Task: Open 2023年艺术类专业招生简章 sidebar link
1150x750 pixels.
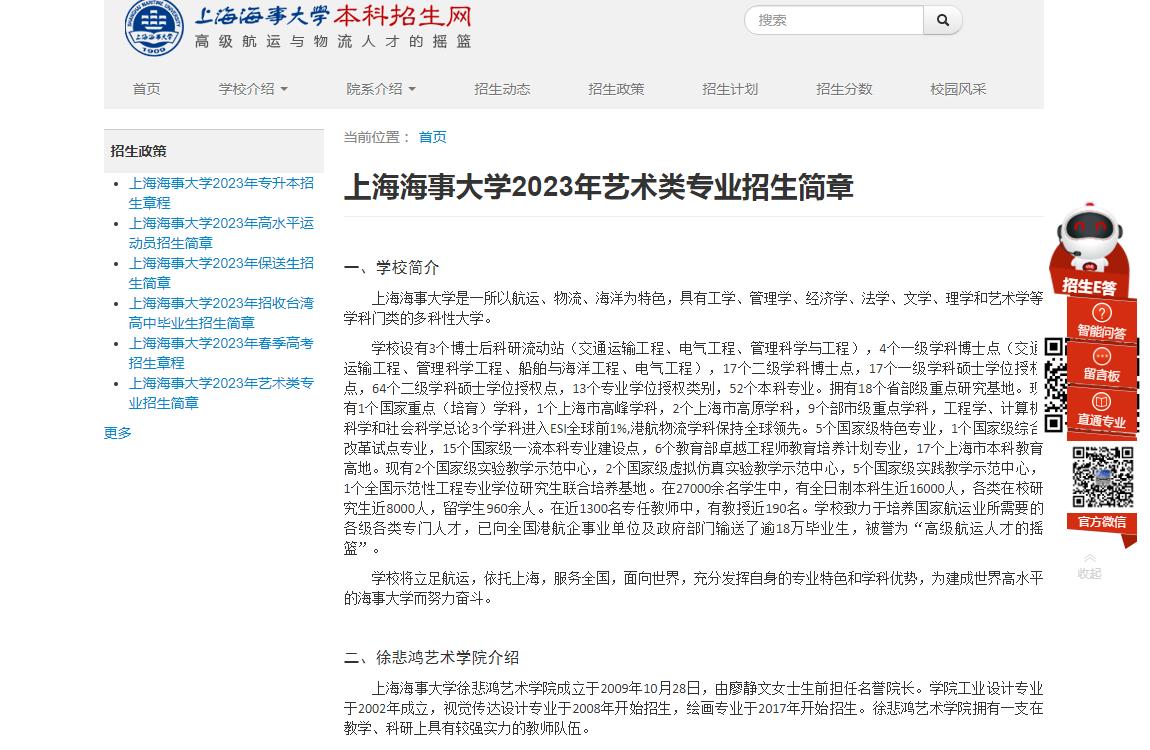Action: 221,393
